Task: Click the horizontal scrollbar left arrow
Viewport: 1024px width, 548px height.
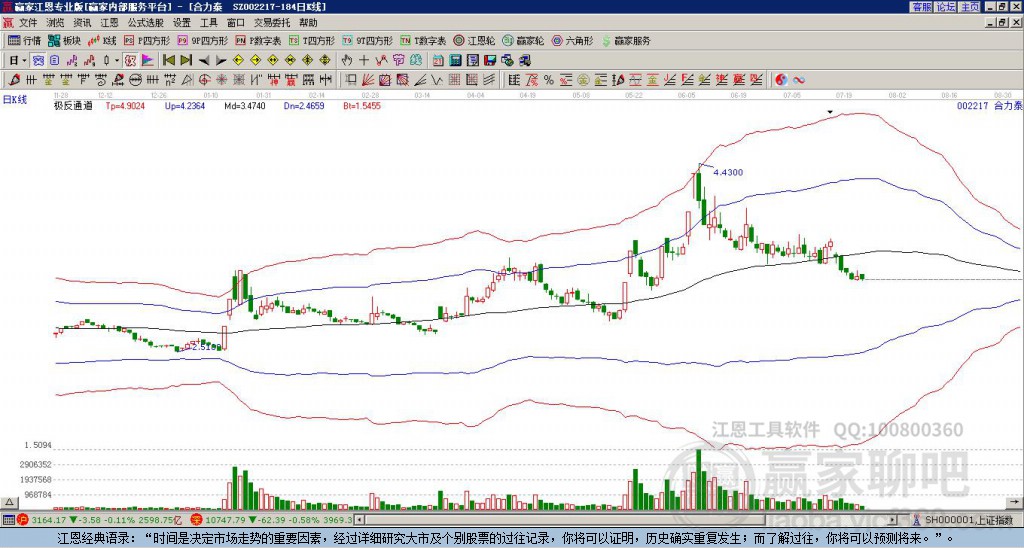Action: 359,520
